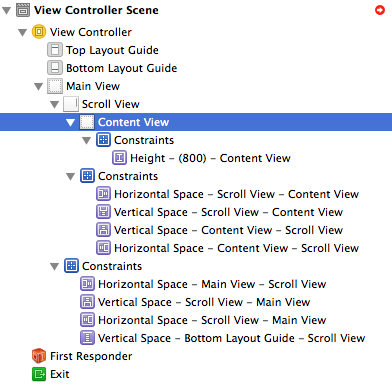Click the Height (800) constraint icon
The image size is (392, 385).
tap(119, 158)
